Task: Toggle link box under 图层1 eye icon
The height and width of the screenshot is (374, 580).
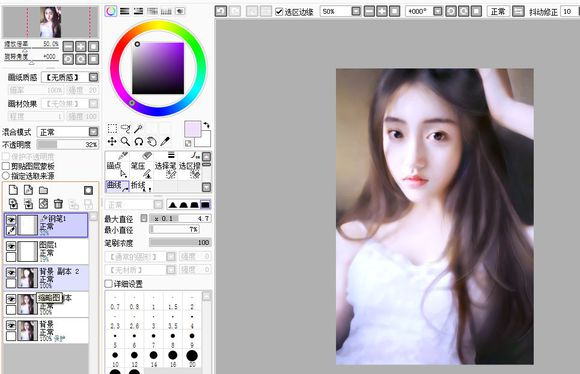Action: tap(11, 256)
